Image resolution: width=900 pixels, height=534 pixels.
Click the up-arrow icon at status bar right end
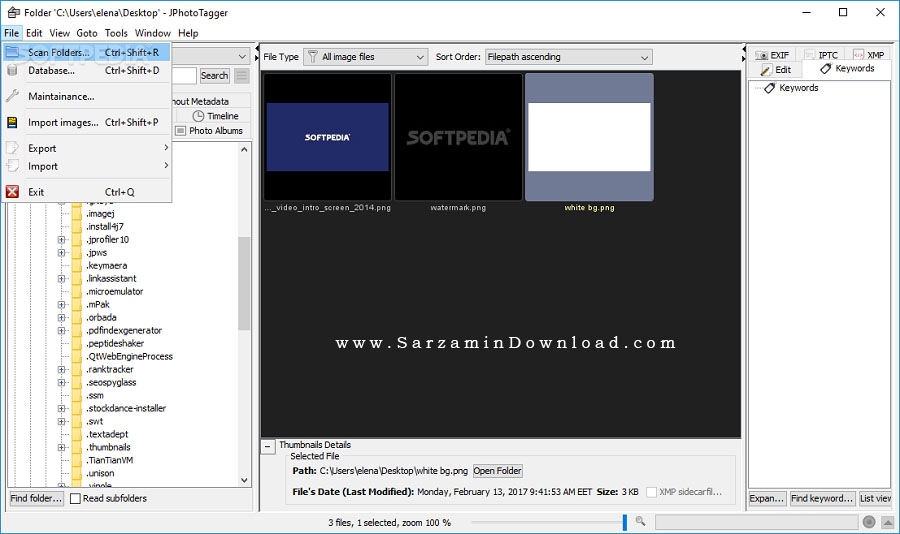coord(888,522)
